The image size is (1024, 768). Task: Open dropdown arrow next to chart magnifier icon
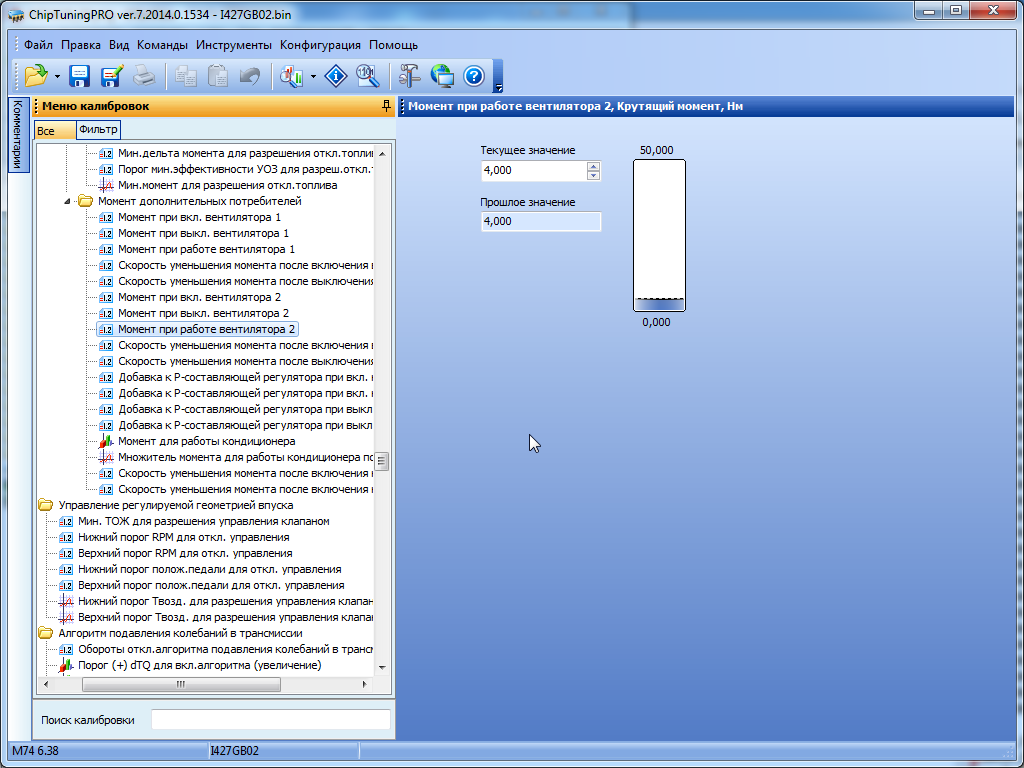(x=314, y=76)
